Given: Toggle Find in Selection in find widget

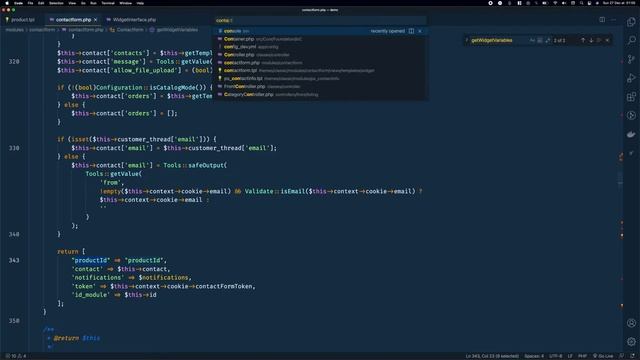Looking at the screenshot, I should [599, 40].
